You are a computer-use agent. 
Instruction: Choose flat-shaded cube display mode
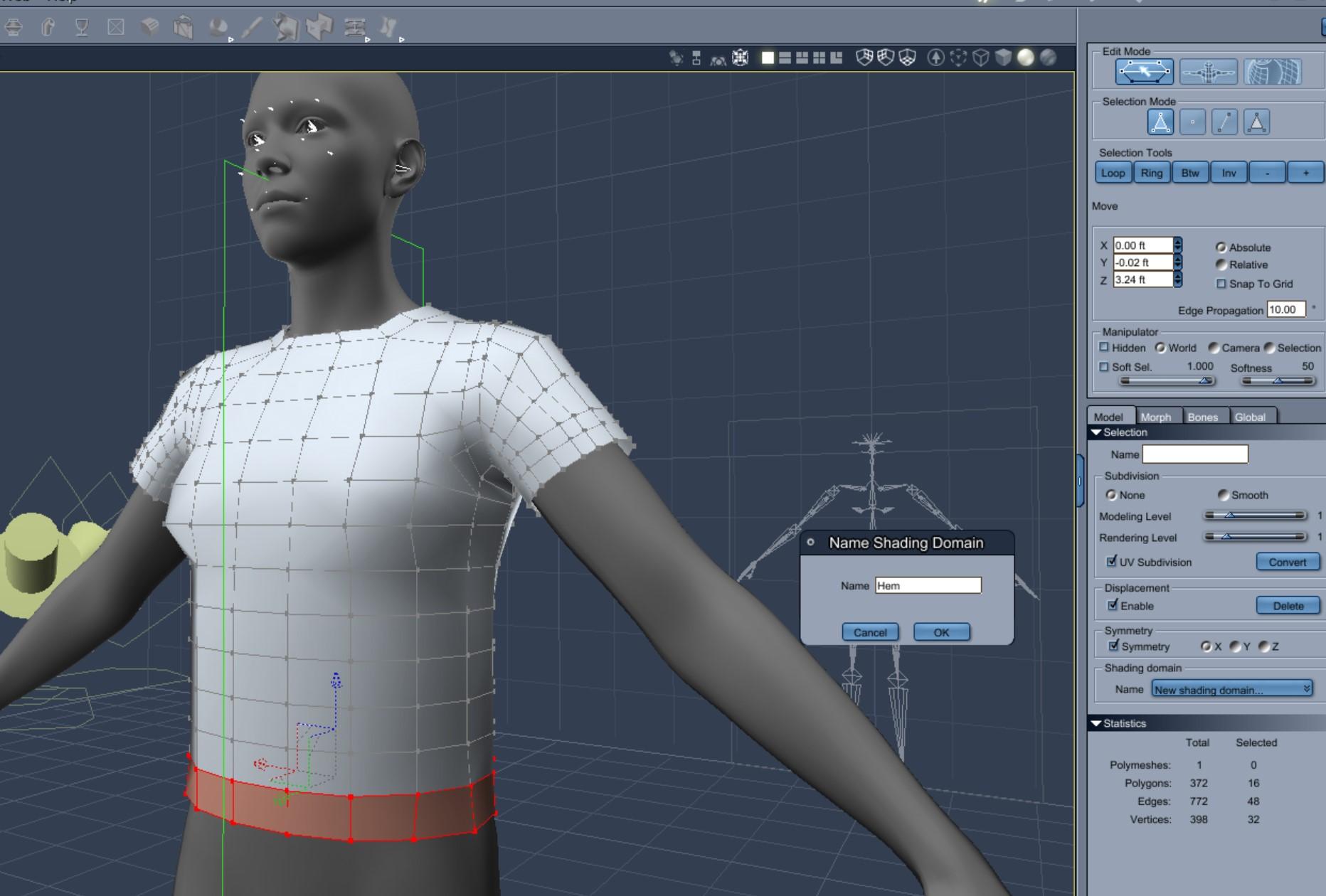click(x=1003, y=58)
